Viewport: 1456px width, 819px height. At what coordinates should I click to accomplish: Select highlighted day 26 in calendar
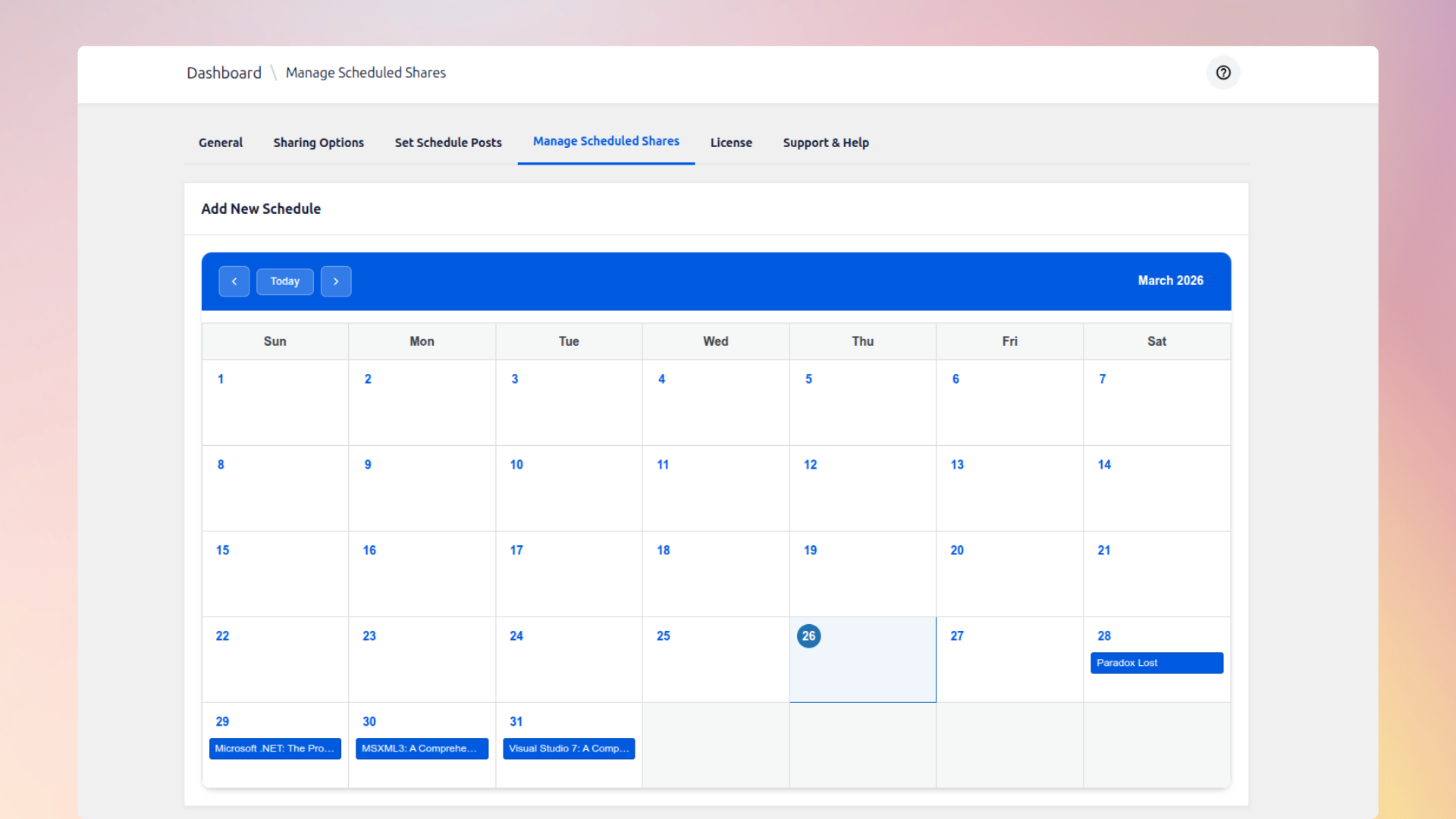pyautogui.click(x=809, y=636)
